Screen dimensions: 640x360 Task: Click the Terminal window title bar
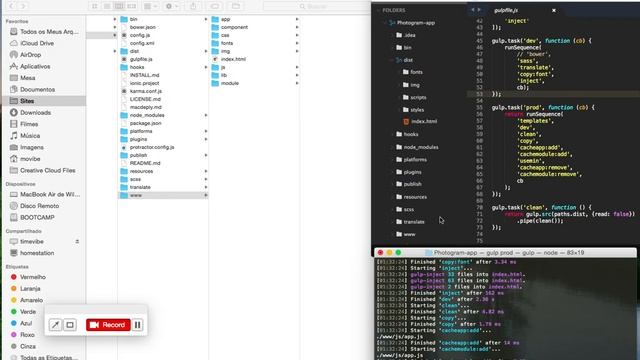505,253
